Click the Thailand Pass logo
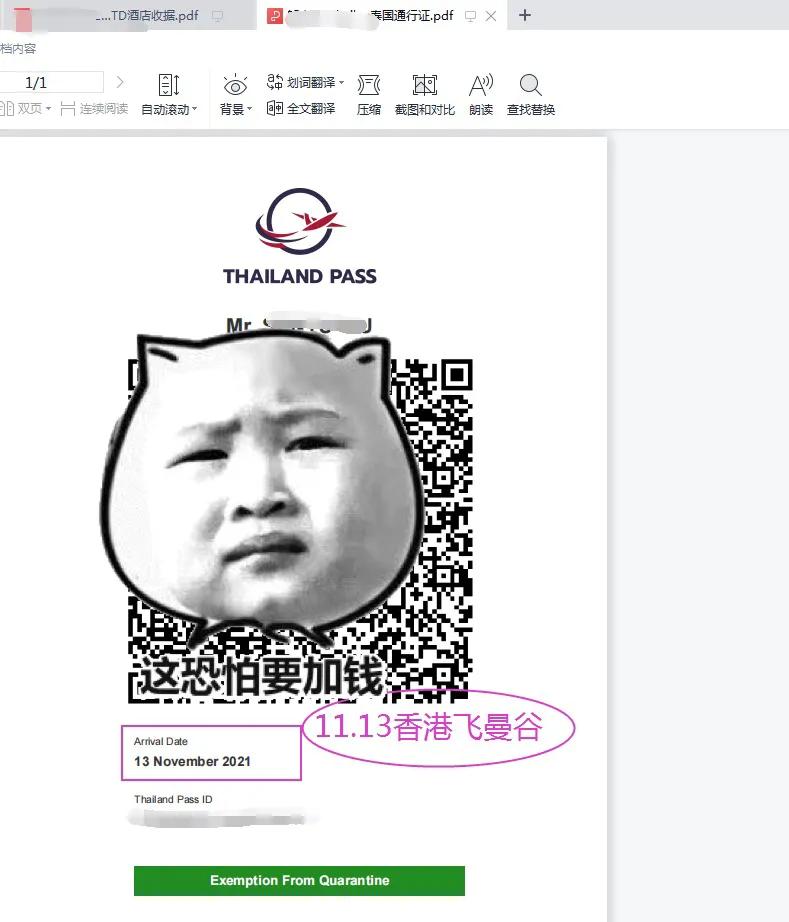Screen dimensions: 789x922 coord(300,221)
